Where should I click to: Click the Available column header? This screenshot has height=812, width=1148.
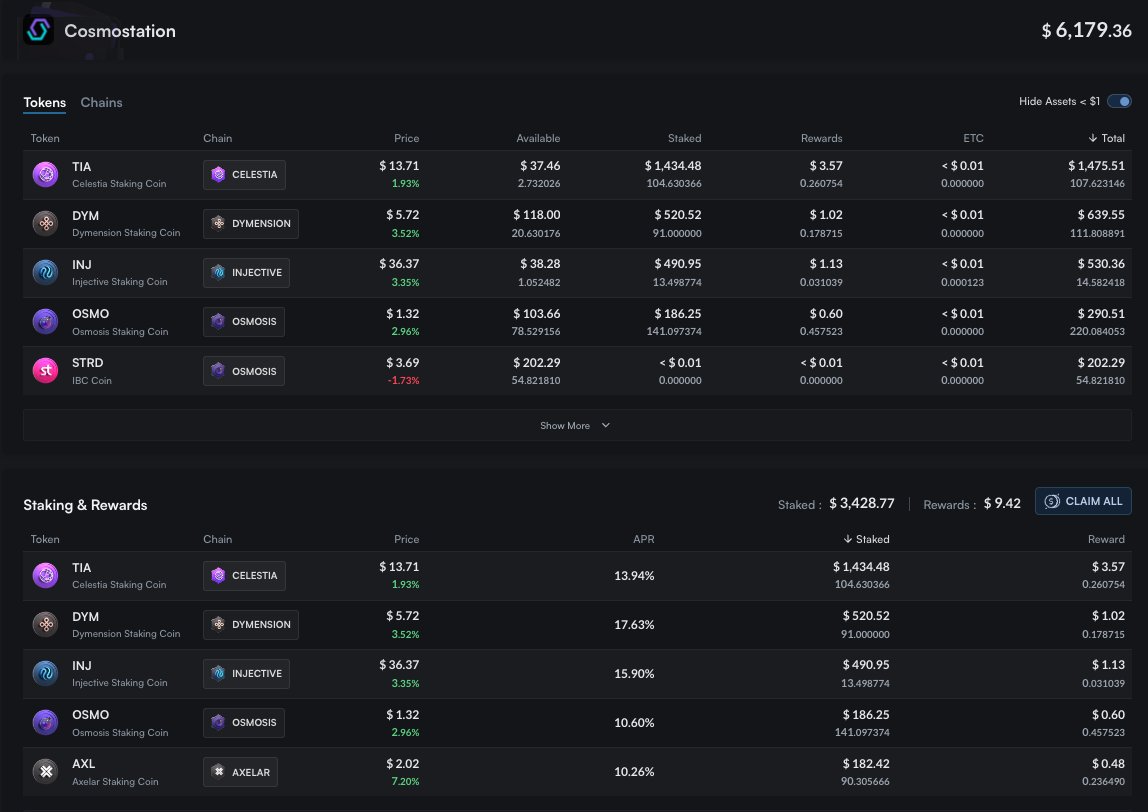(538, 138)
